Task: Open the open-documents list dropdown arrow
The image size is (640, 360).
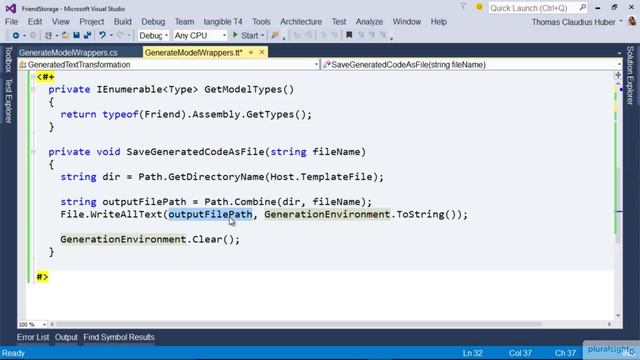Action: [619, 53]
